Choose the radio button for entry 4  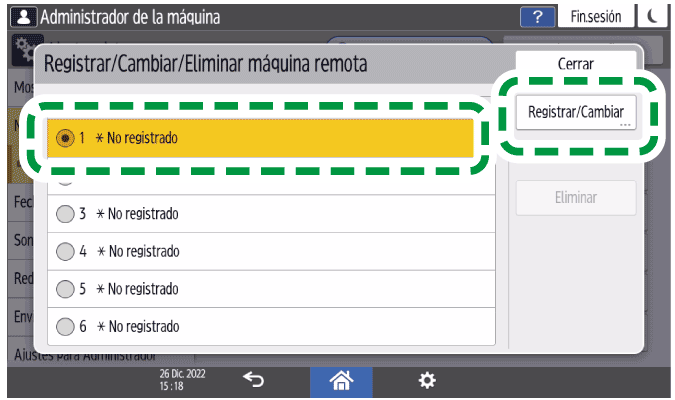click(x=66, y=251)
